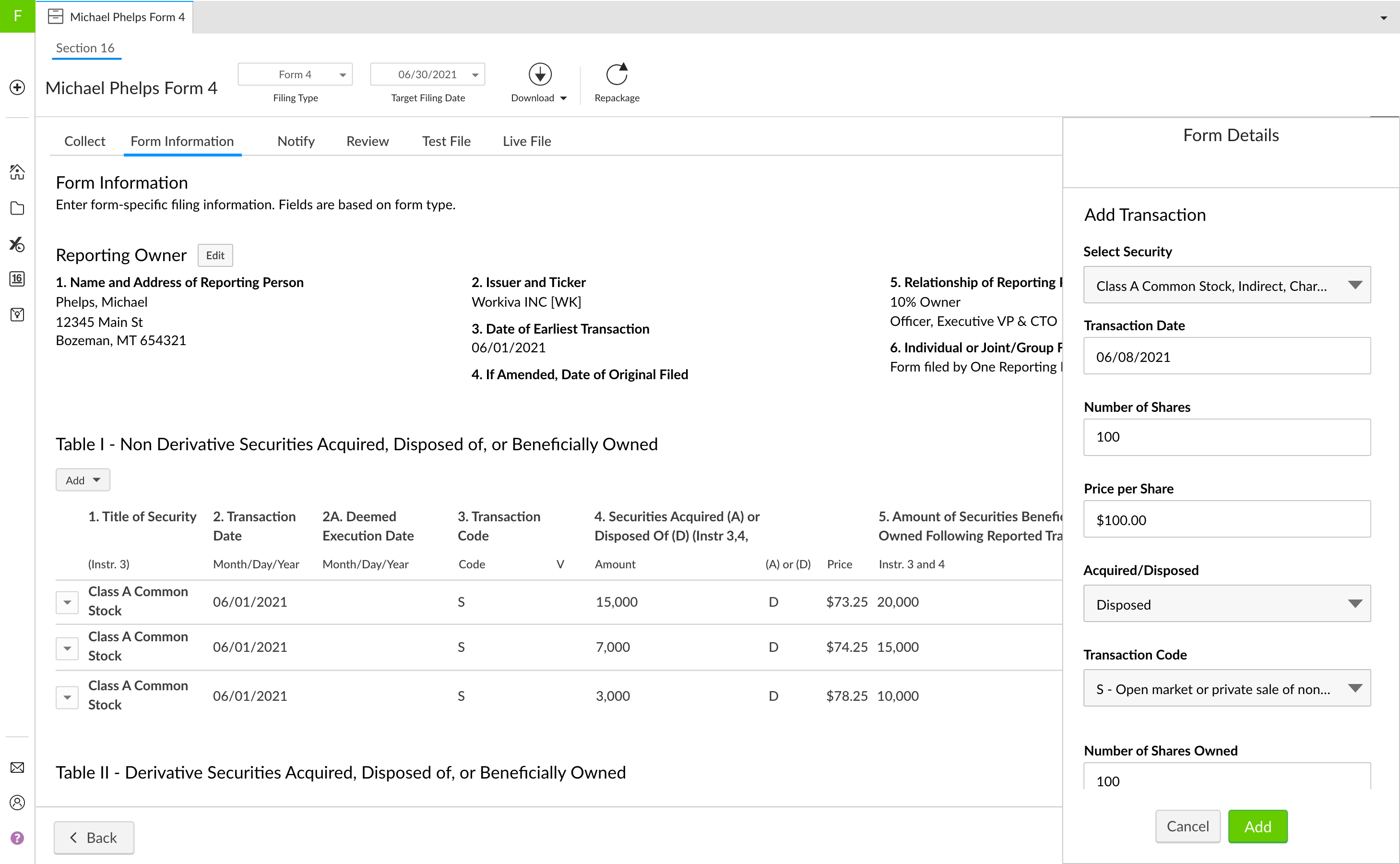
Task: Expand row options for the 15,000 shares transaction
Action: 67,602
